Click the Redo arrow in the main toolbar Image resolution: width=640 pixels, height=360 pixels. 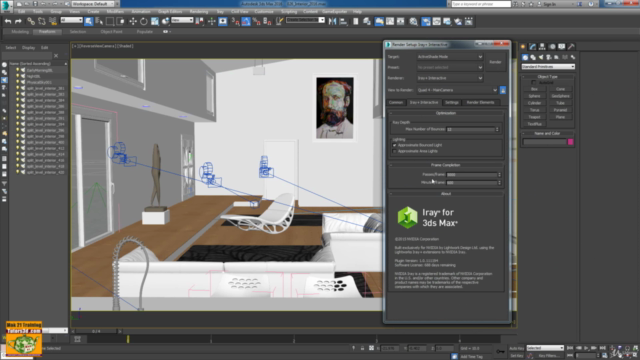coord(18,21)
